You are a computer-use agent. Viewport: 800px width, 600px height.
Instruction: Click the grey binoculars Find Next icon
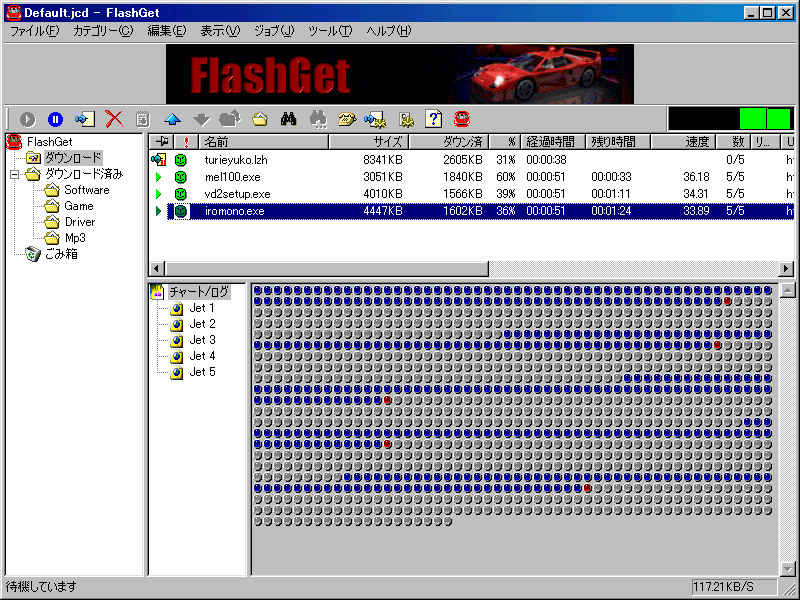point(318,119)
